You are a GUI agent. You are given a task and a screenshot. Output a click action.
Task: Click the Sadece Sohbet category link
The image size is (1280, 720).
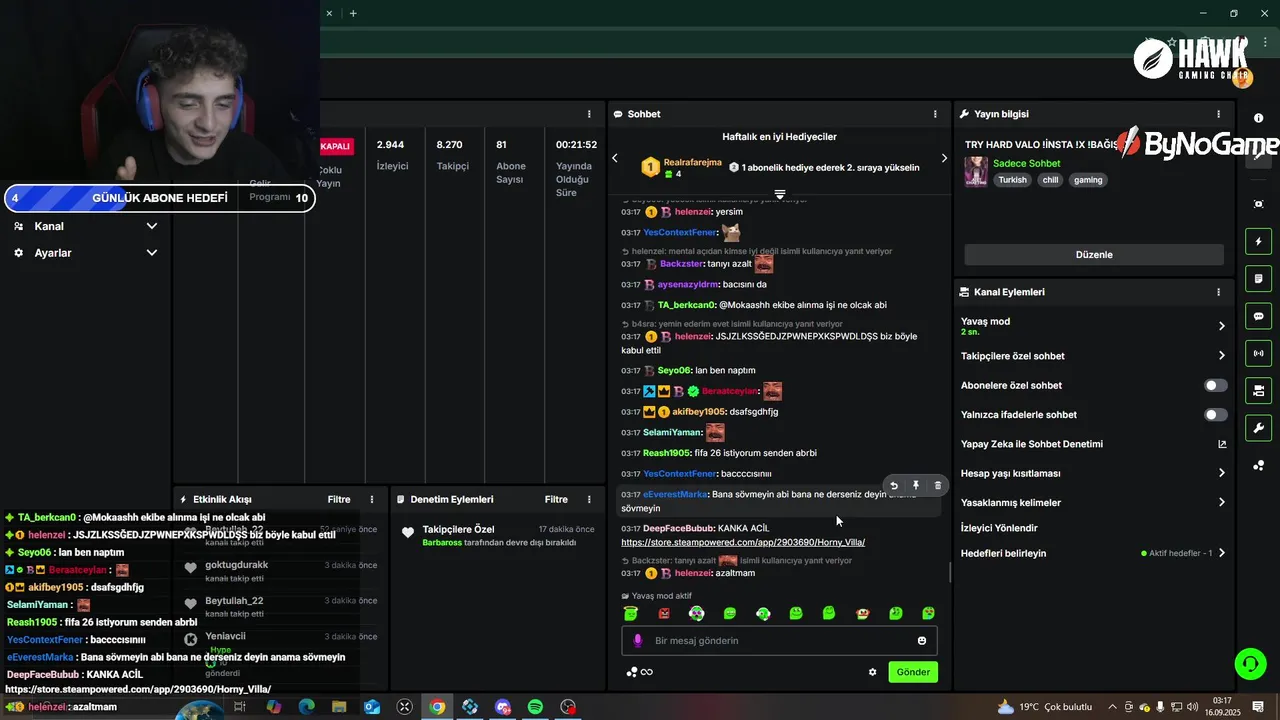1027,163
